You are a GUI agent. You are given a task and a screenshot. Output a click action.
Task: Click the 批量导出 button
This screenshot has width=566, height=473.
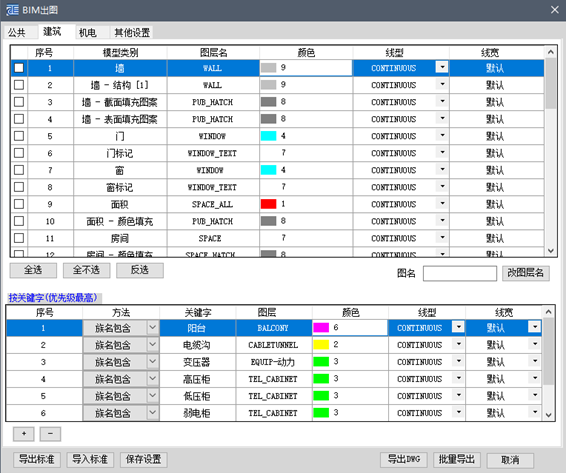click(x=457, y=460)
